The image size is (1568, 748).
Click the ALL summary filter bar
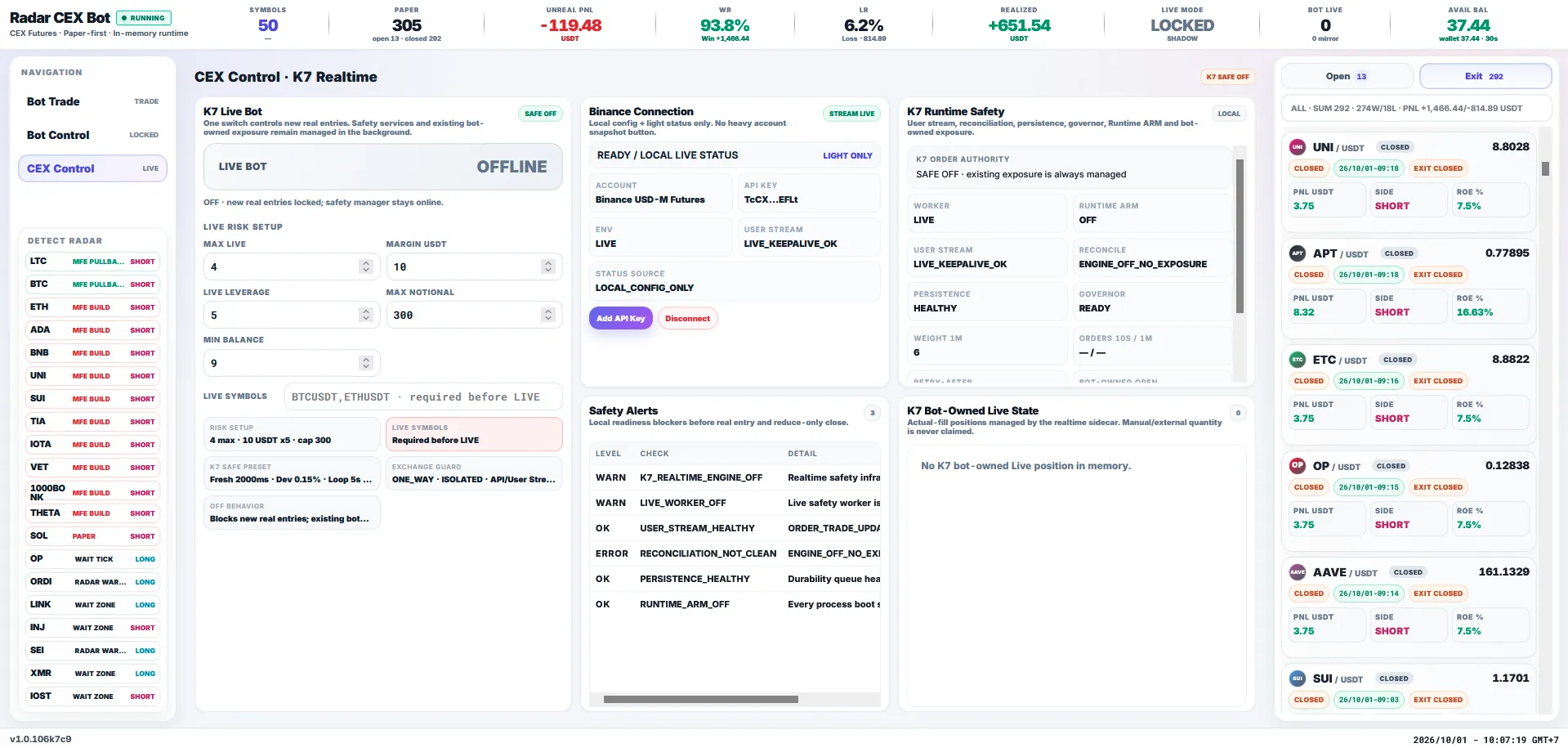pos(1417,108)
